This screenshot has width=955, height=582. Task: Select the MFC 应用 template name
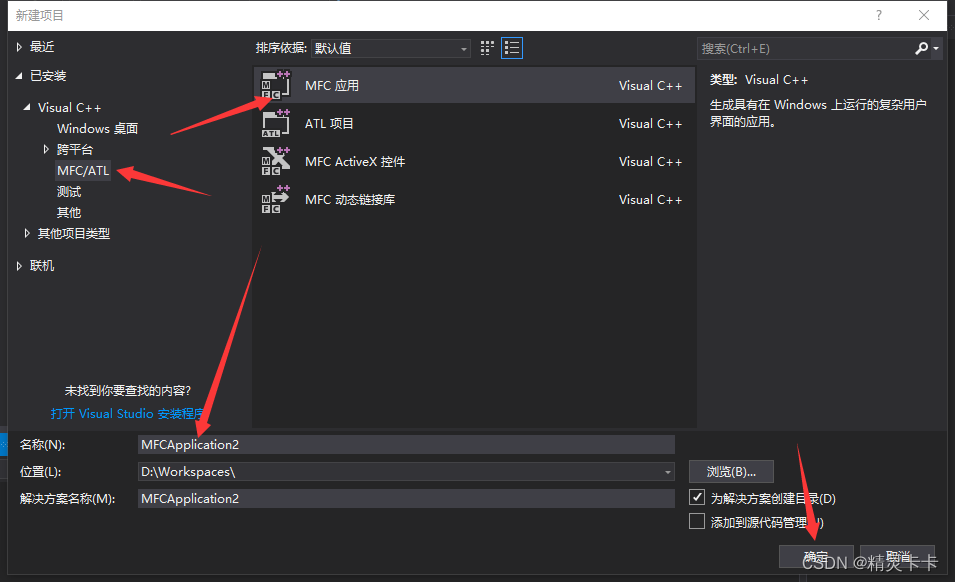coord(332,85)
